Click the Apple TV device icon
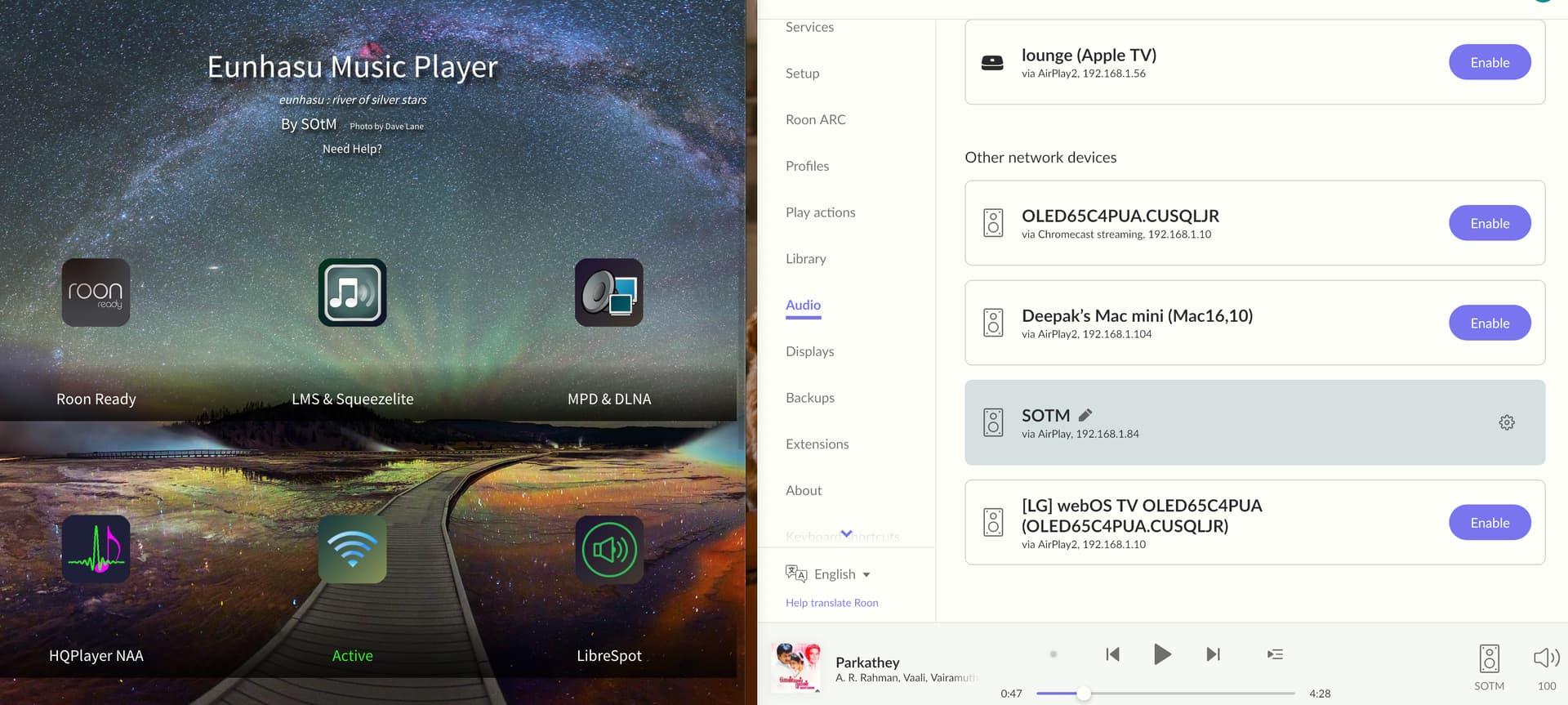 click(992, 63)
